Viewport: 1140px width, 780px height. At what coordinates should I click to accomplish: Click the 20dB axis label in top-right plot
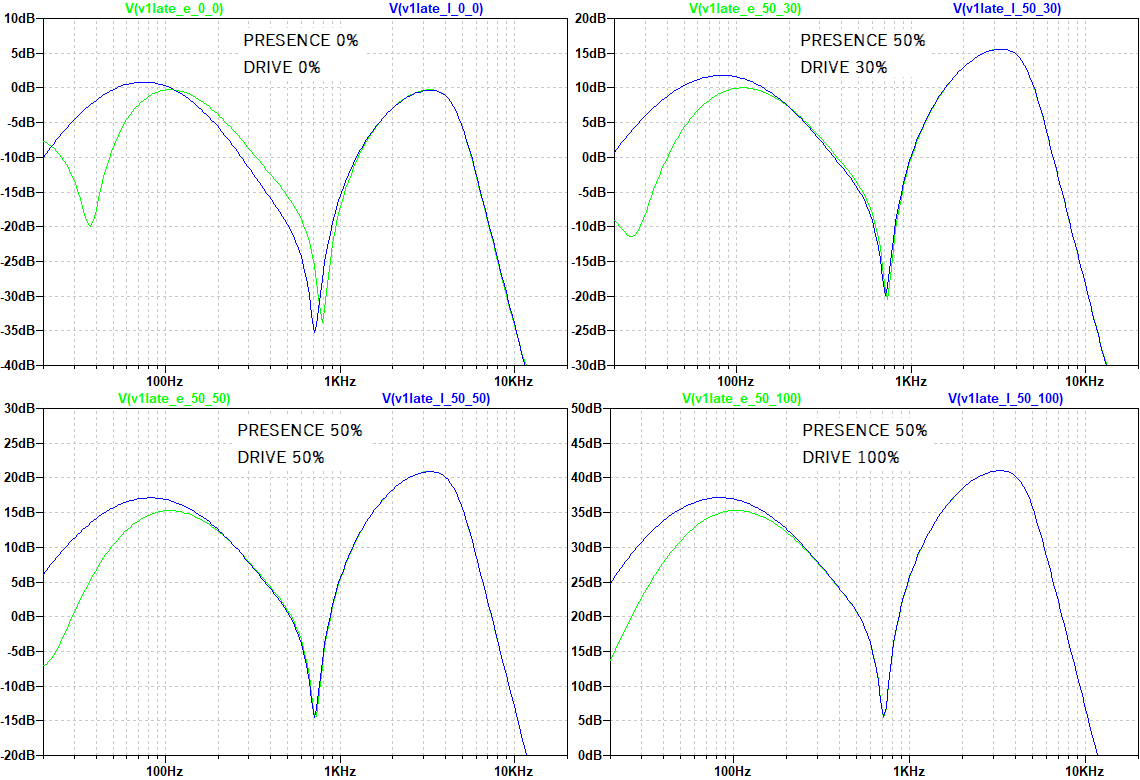pos(590,18)
